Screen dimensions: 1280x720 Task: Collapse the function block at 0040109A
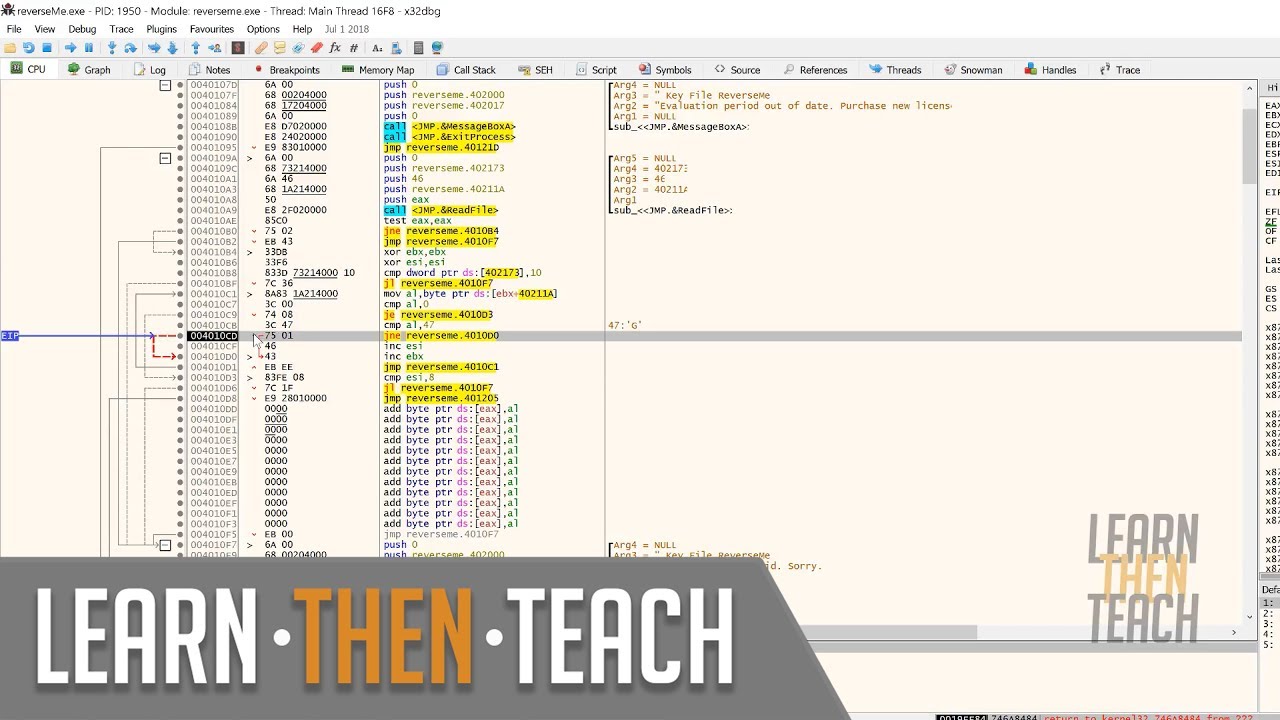click(x=165, y=158)
